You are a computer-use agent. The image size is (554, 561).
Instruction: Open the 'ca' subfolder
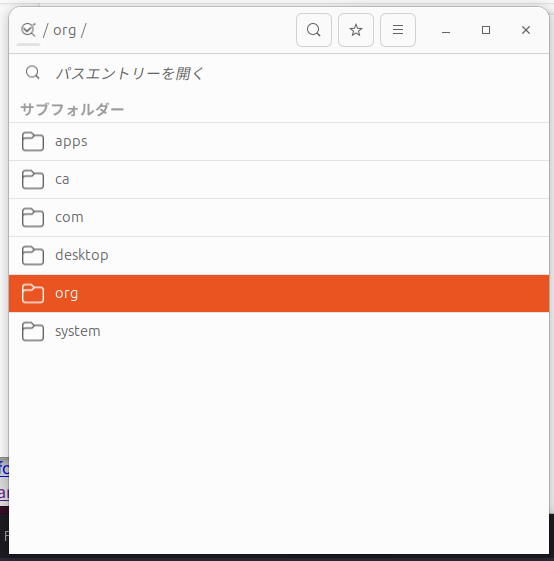(x=279, y=180)
